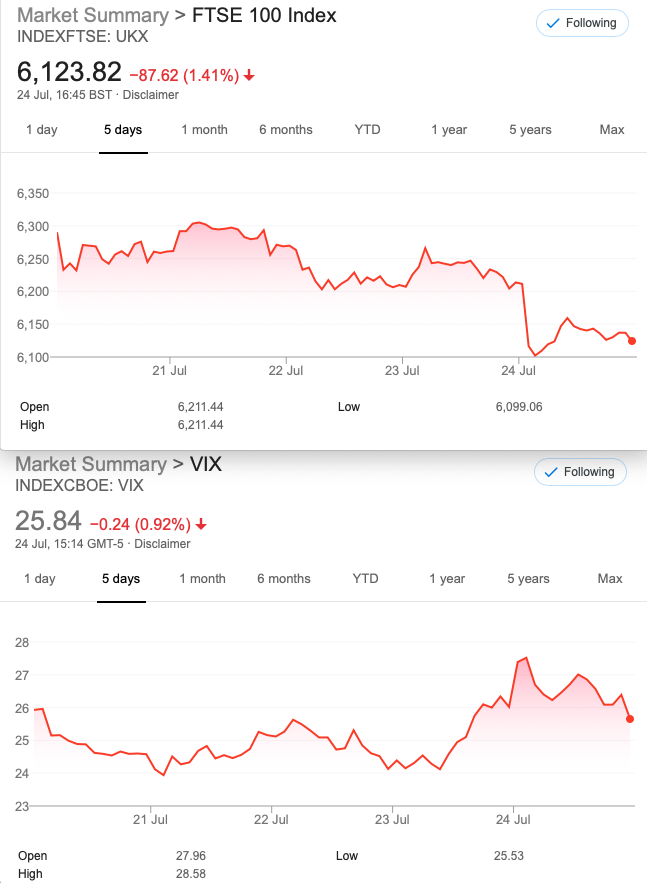
Task: Toggle the FTSE 100 Following button
Action: 582,23
